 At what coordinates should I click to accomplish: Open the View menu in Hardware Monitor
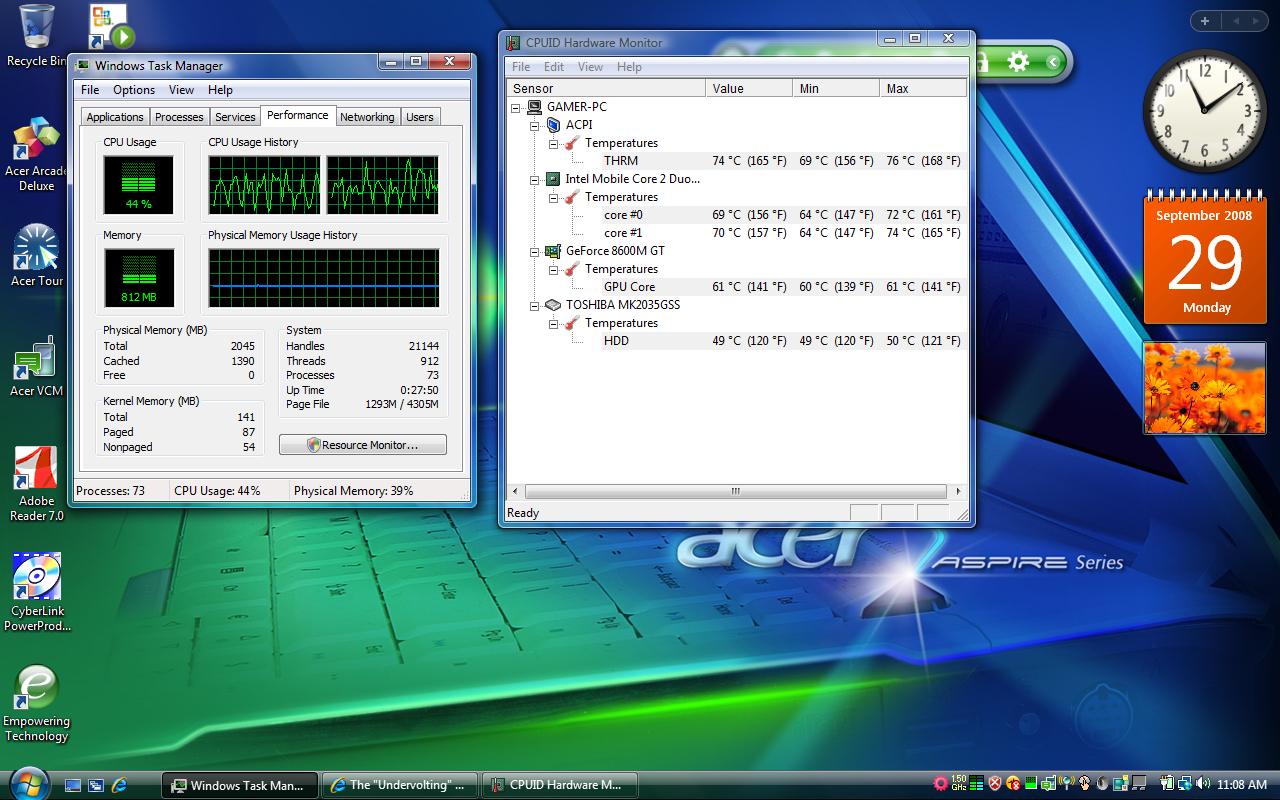coord(590,67)
